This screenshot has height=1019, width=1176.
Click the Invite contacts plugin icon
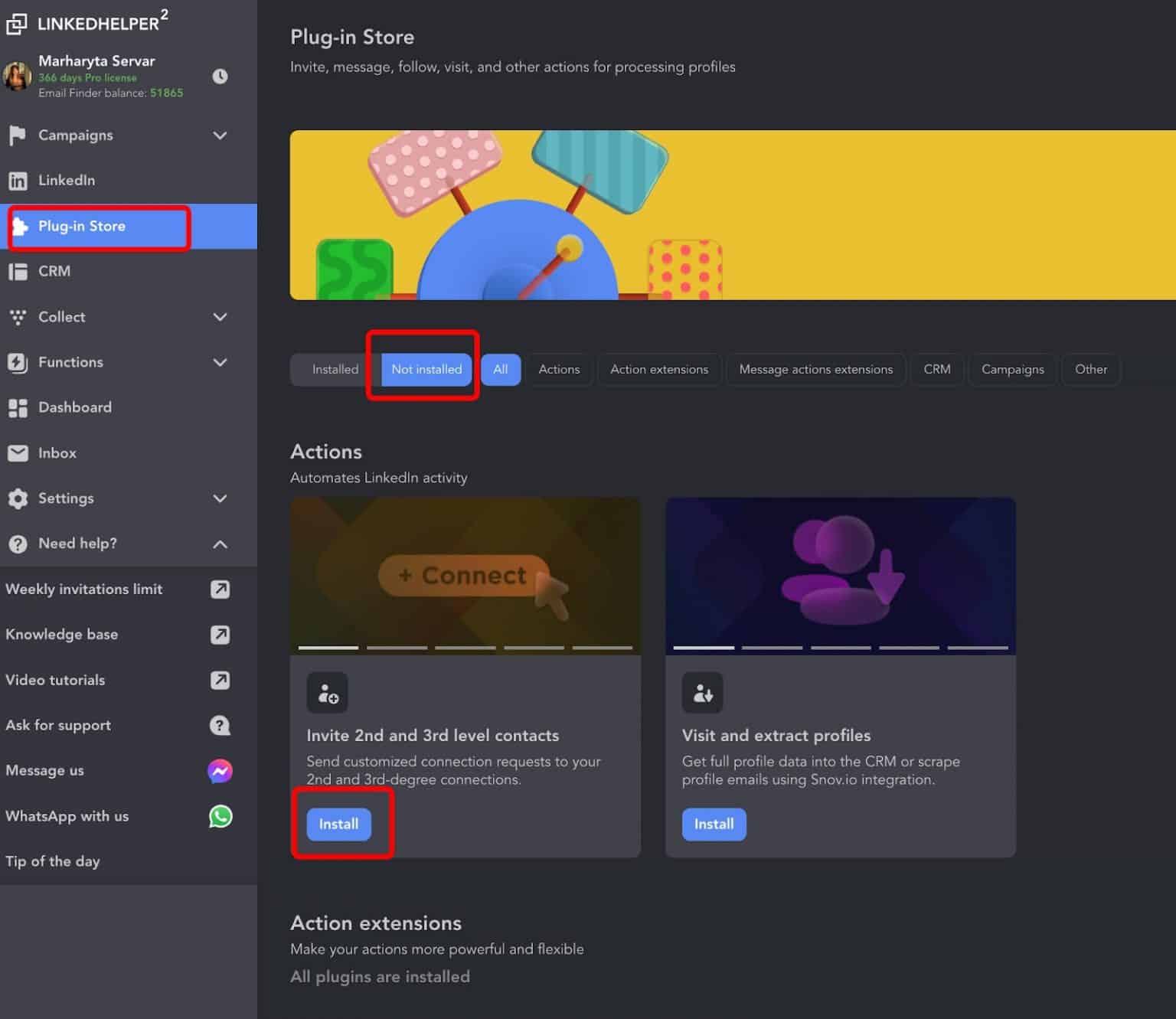[328, 693]
